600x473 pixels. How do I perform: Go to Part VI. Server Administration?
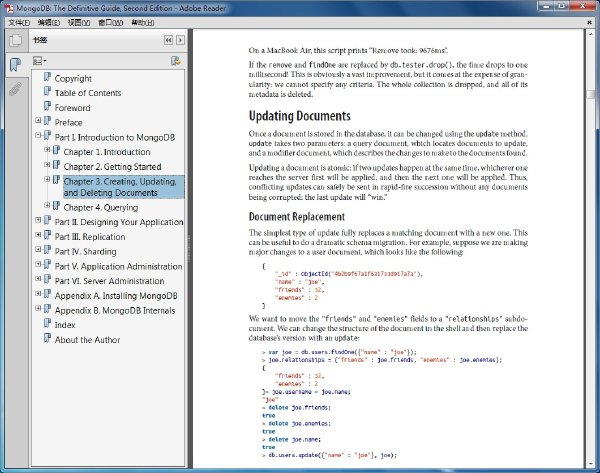(x=109, y=281)
